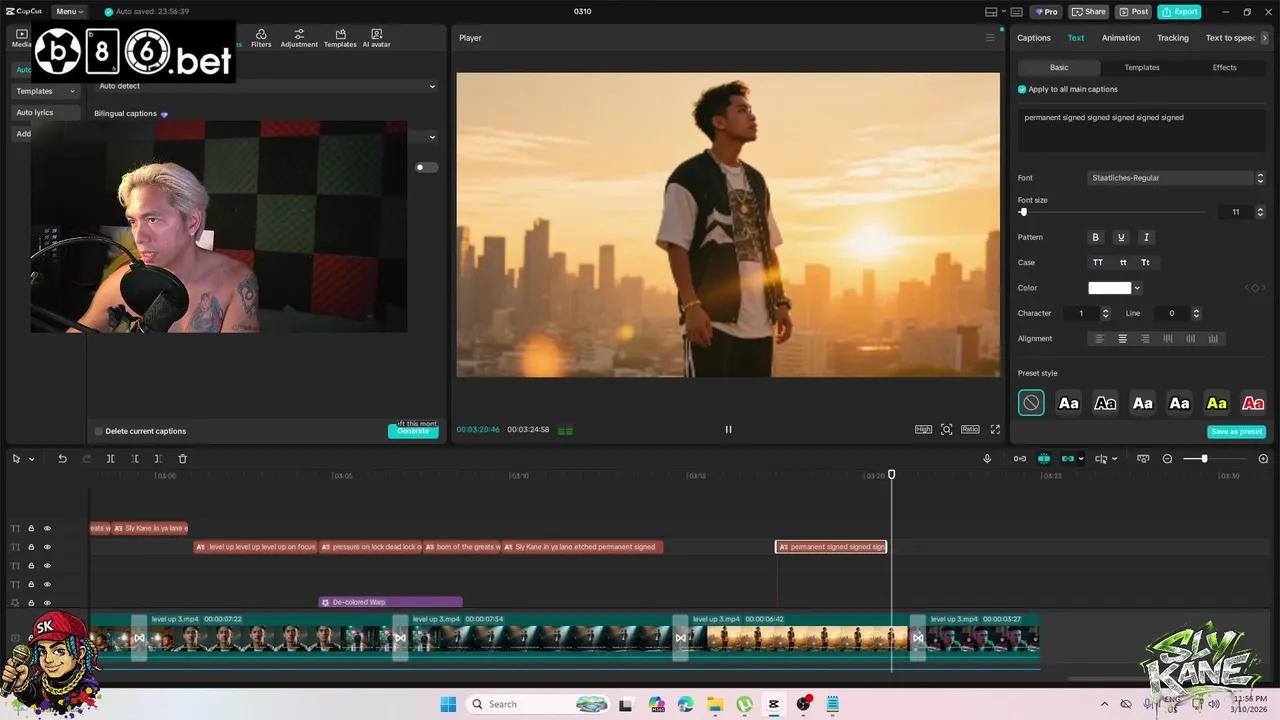1280x720 pixels.
Task: Apply italic text pattern
Action: coord(1146,237)
